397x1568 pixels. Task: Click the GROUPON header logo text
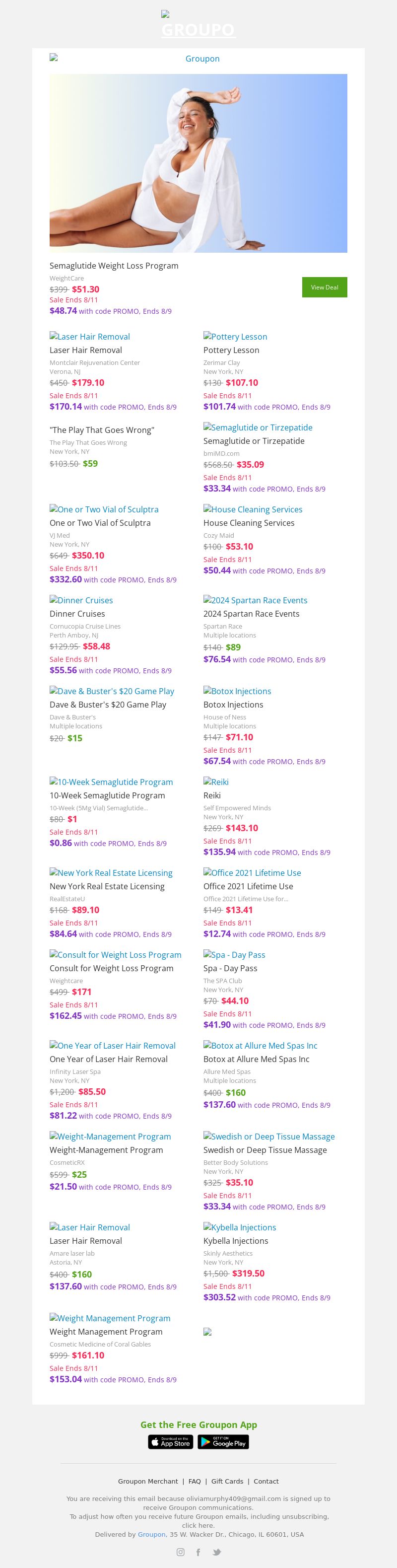198,29
